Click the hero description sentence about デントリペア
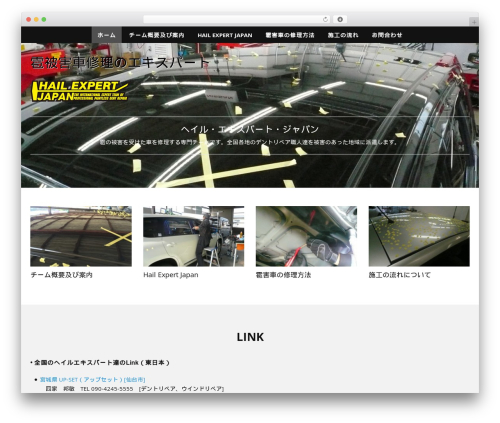Screen dimensions: 500x423 coord(249,142)
